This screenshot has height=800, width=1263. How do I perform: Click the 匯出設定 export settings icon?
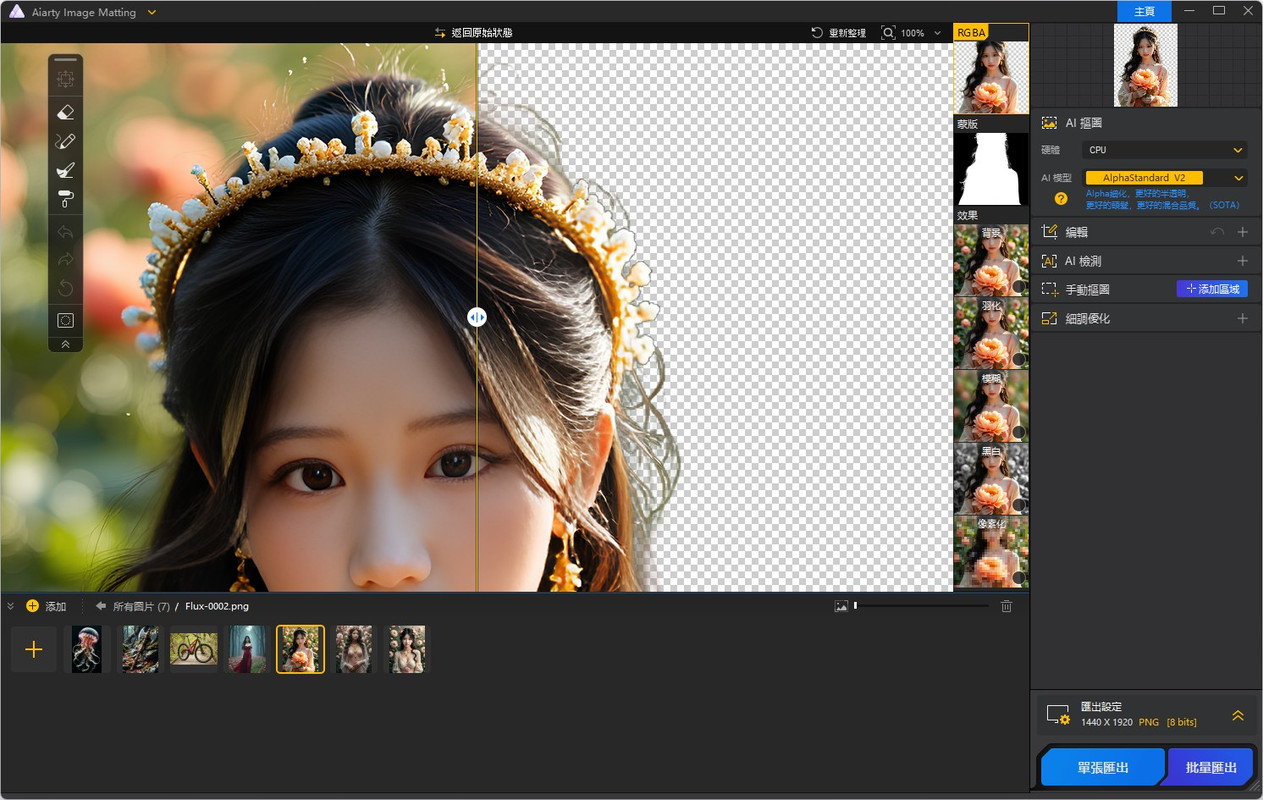point(1058,715)
